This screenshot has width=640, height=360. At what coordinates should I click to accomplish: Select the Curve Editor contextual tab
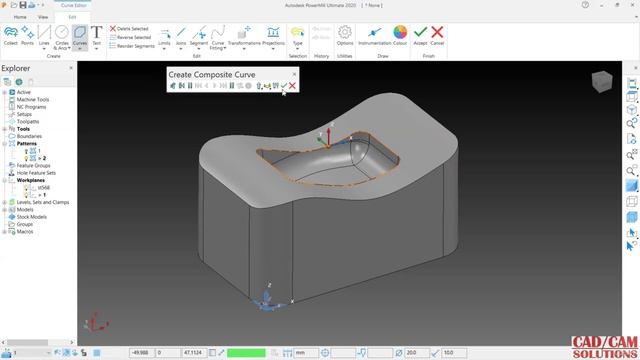point(73,5)
